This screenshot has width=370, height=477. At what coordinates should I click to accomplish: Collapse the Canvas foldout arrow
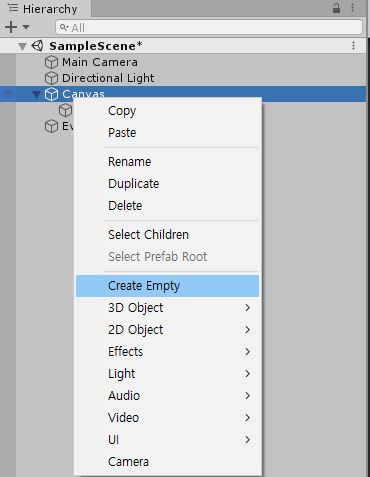coord(36,95)
